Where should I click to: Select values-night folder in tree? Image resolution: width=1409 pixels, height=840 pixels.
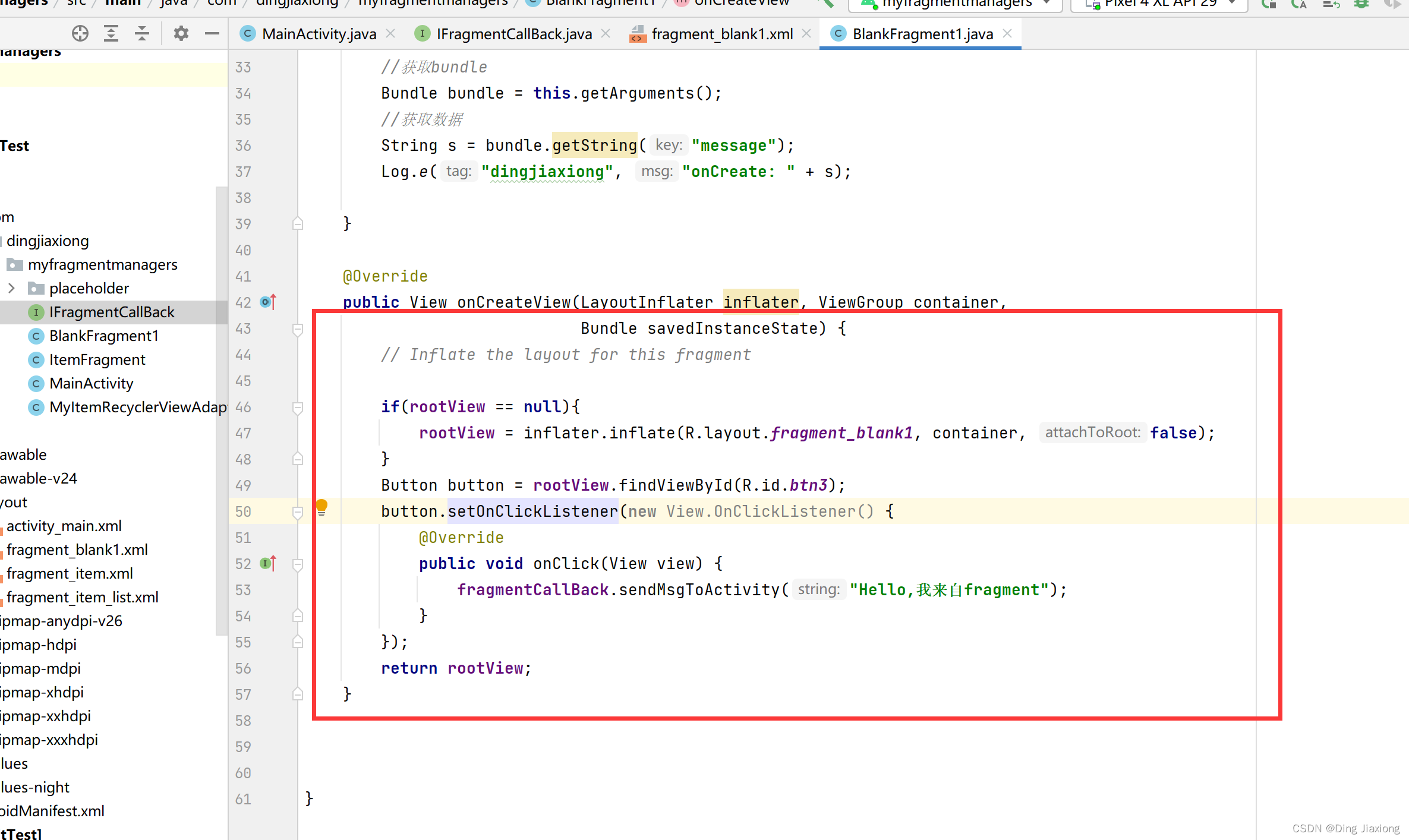pos(35,787)
